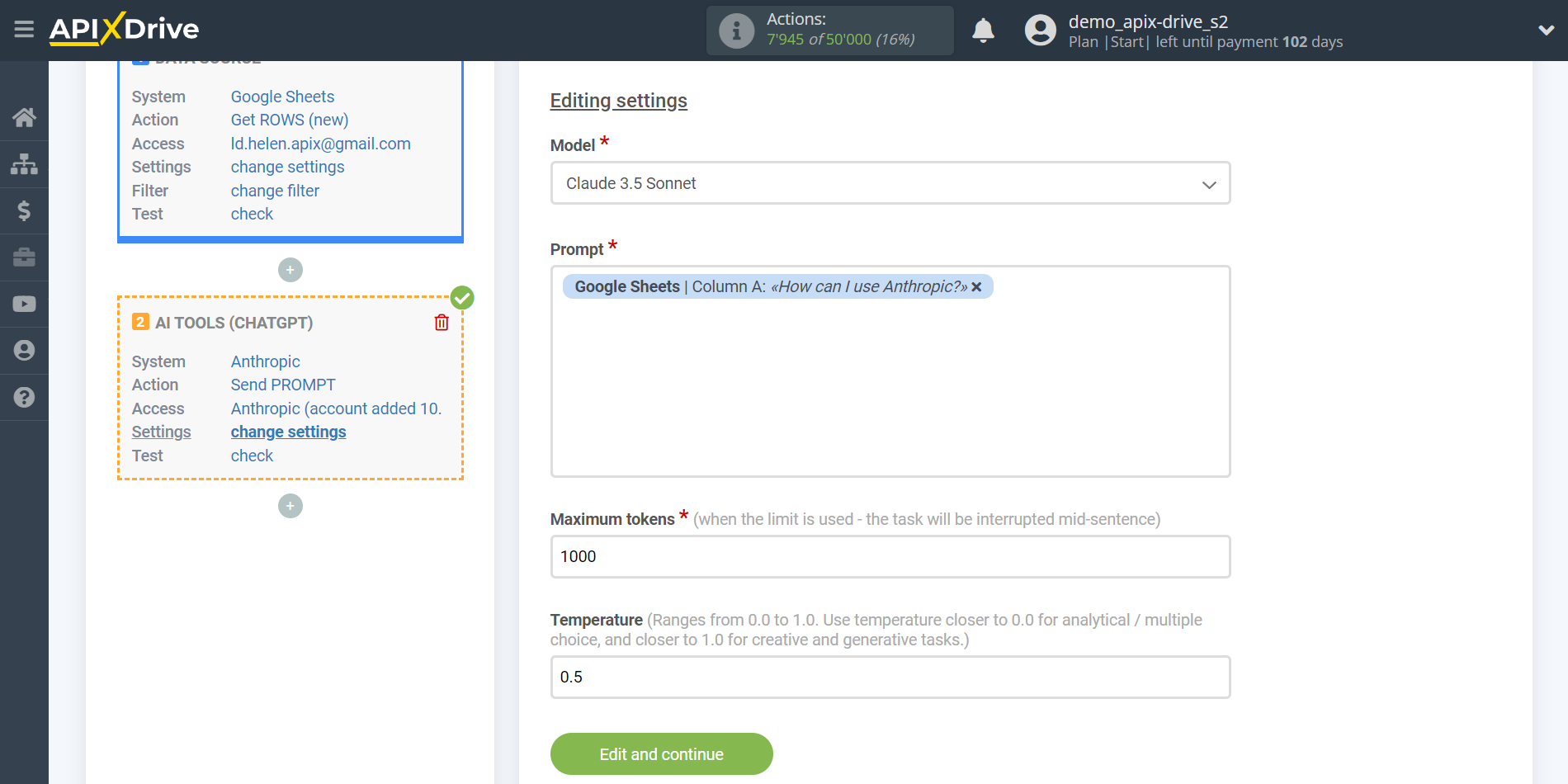Image resolution: width=1568 pixels, height=784 pixels.
Task: Open the help question mark icon
Action: [24, 397]
